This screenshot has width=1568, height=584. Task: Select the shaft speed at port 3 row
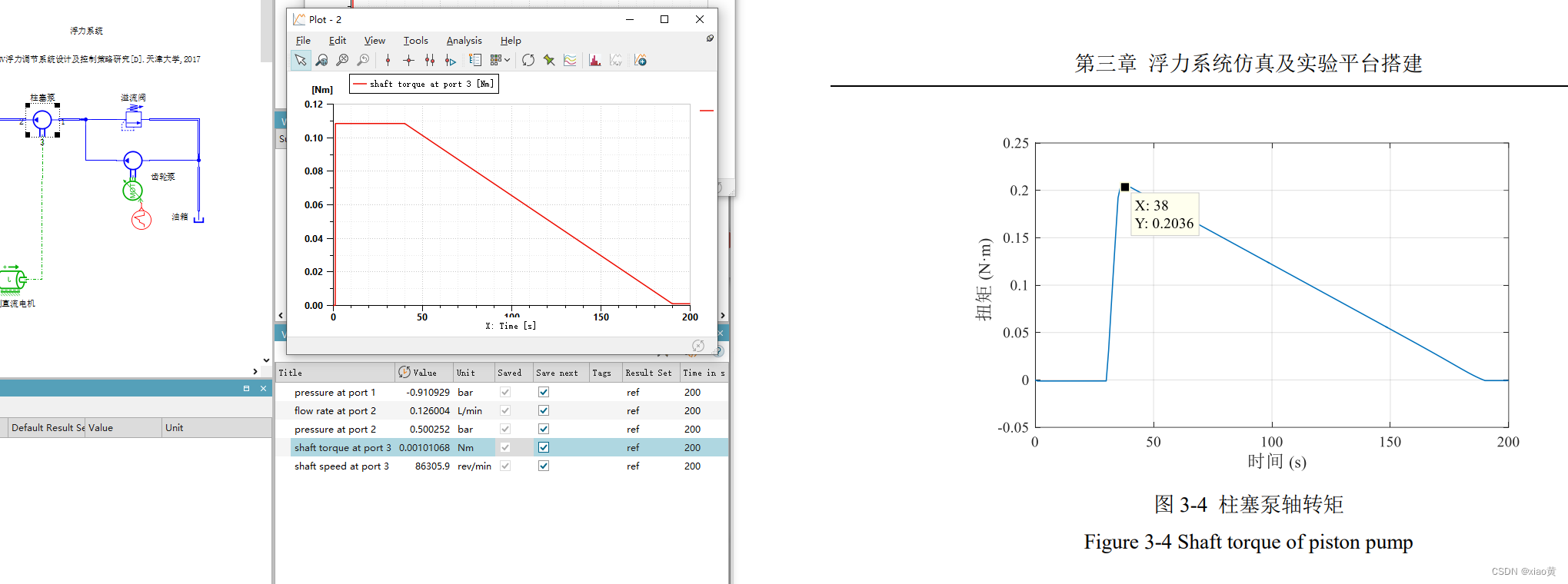(502, 466)
